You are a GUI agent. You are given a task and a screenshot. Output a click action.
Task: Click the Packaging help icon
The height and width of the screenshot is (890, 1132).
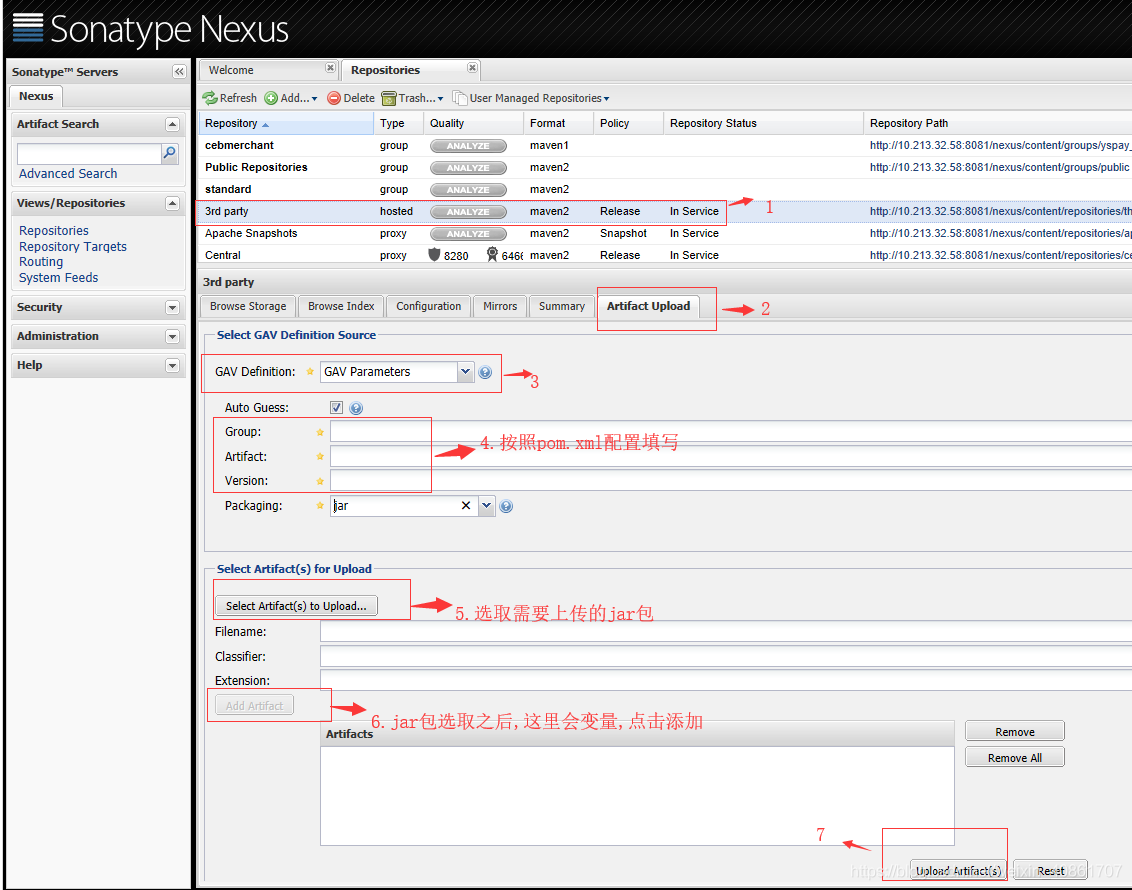pos(506,507)
